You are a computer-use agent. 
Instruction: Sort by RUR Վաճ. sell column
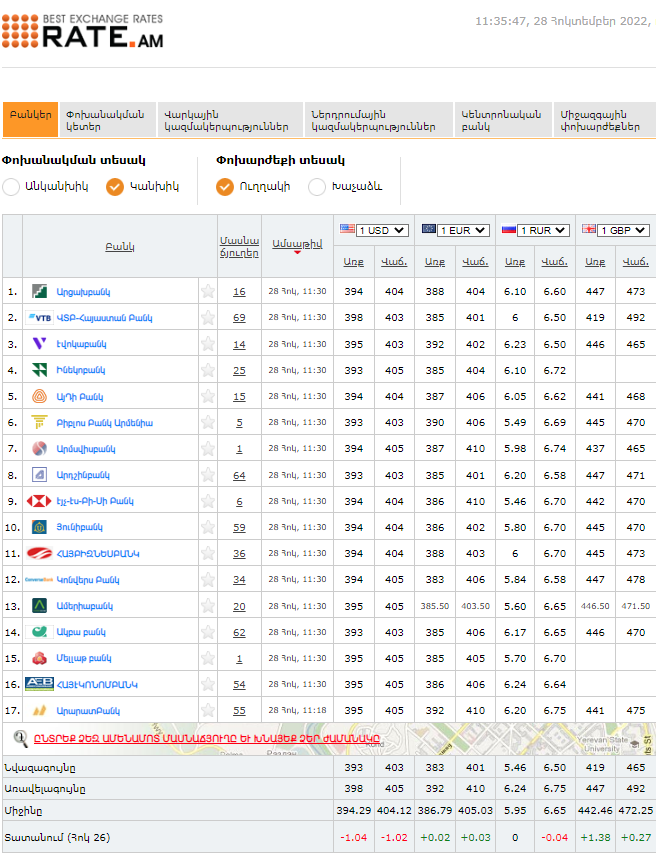click(x=555, y=262)
